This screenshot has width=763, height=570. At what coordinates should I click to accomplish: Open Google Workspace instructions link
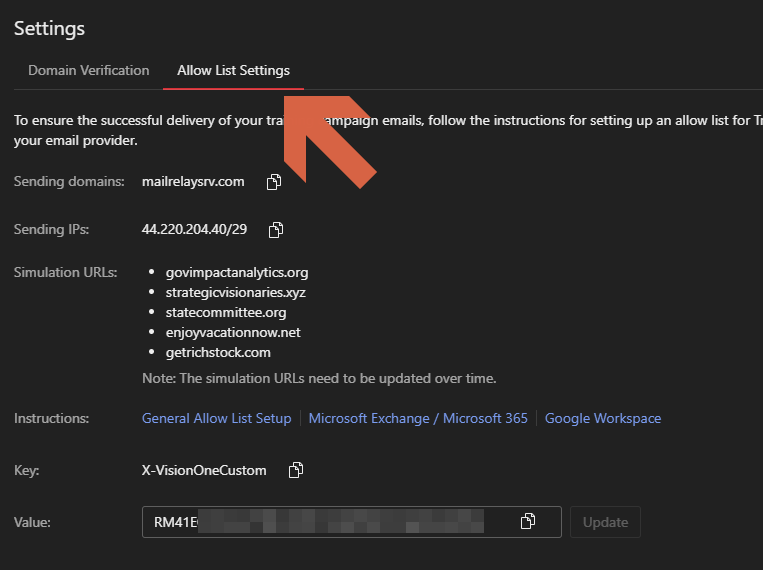point(602,418)
